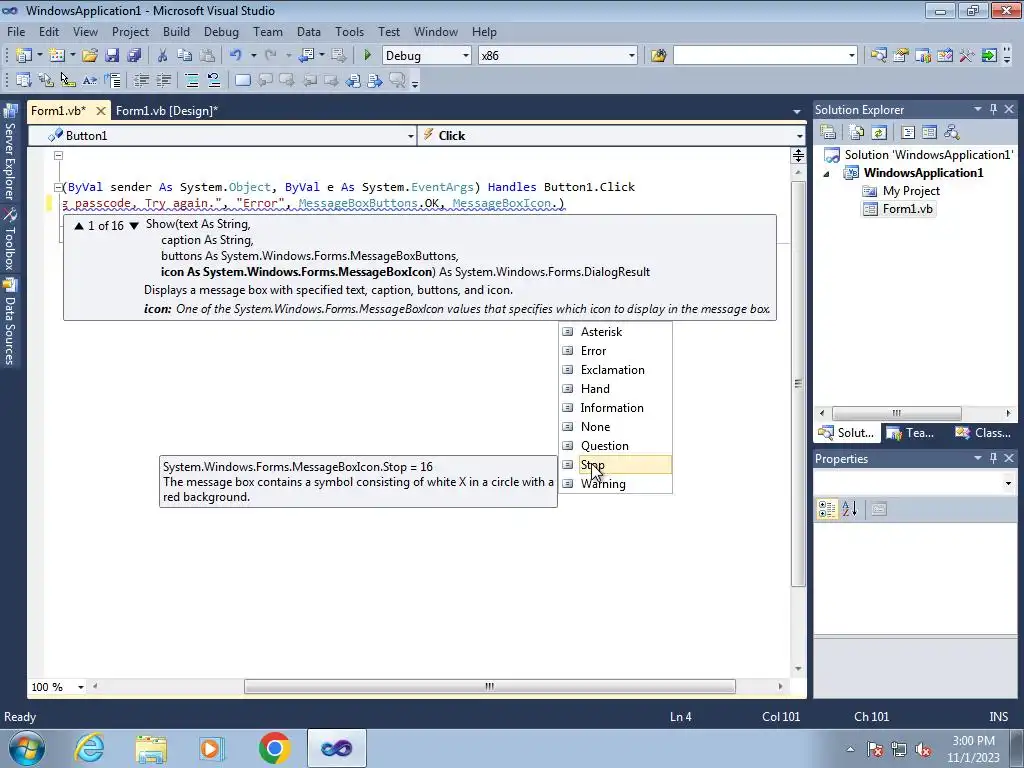This screenshot has height=768, width=1024.
Task: Show next Show overload with down arrow
Action: 134,225
